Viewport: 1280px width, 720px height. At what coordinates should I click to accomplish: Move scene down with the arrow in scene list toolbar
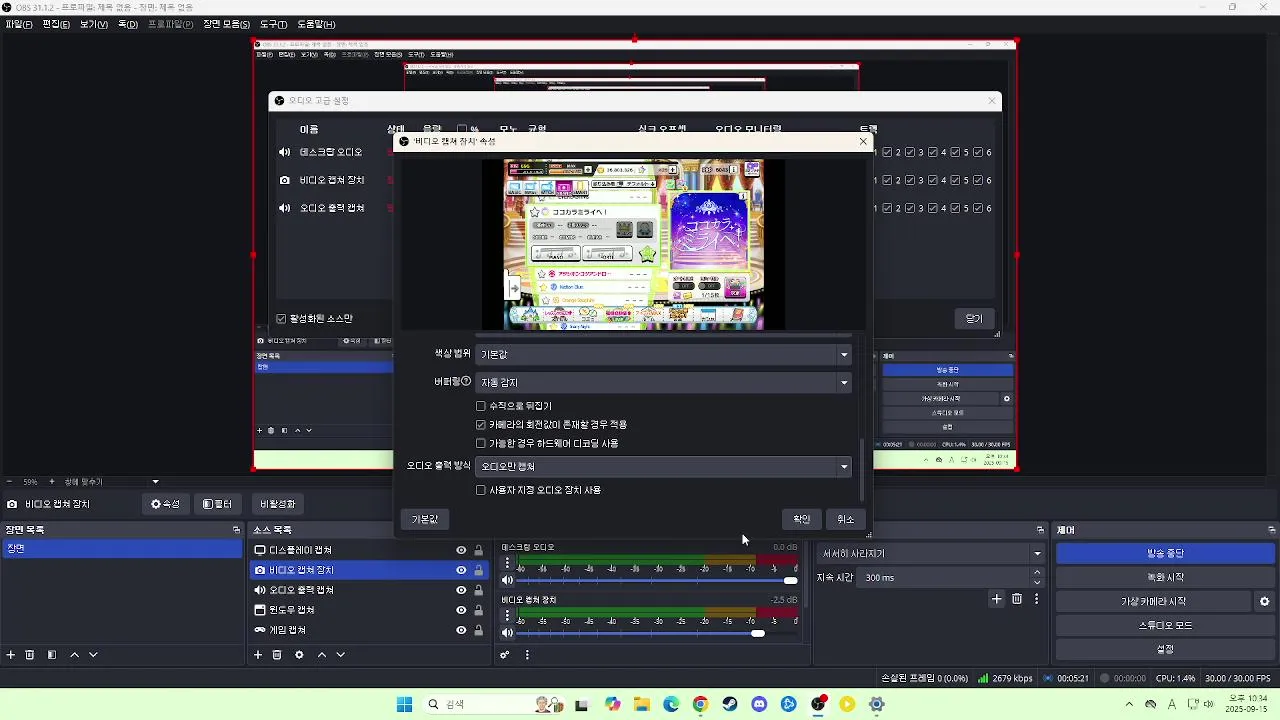pos(93,655)
